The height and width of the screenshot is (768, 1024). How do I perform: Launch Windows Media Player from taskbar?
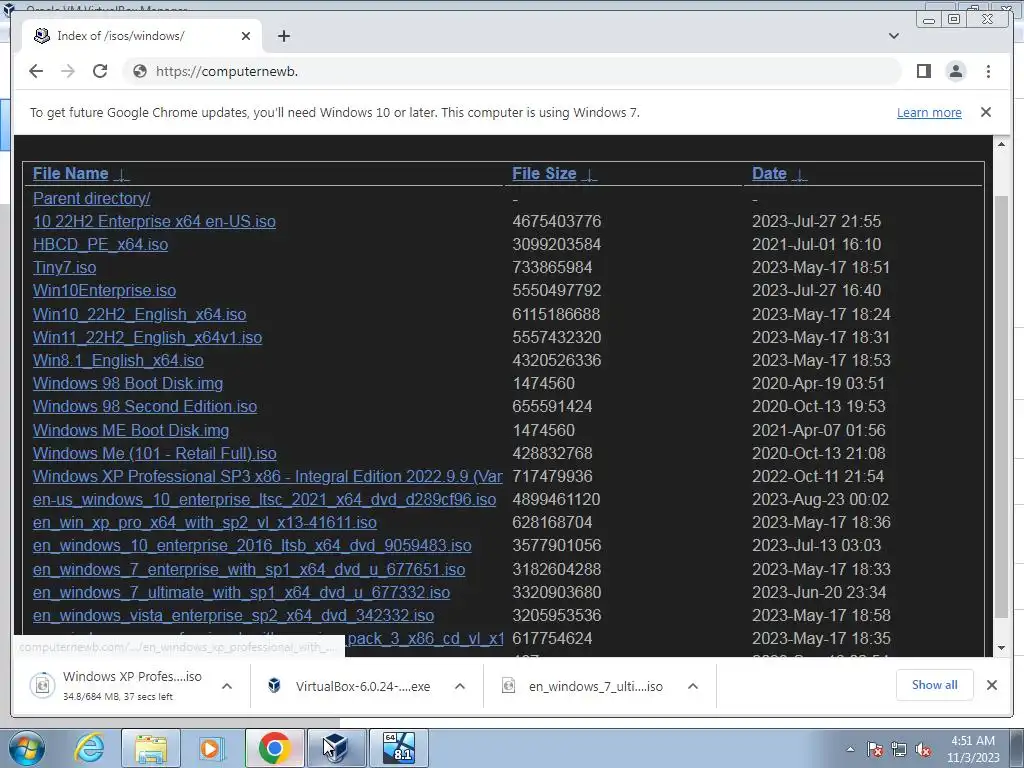[211, 748]
